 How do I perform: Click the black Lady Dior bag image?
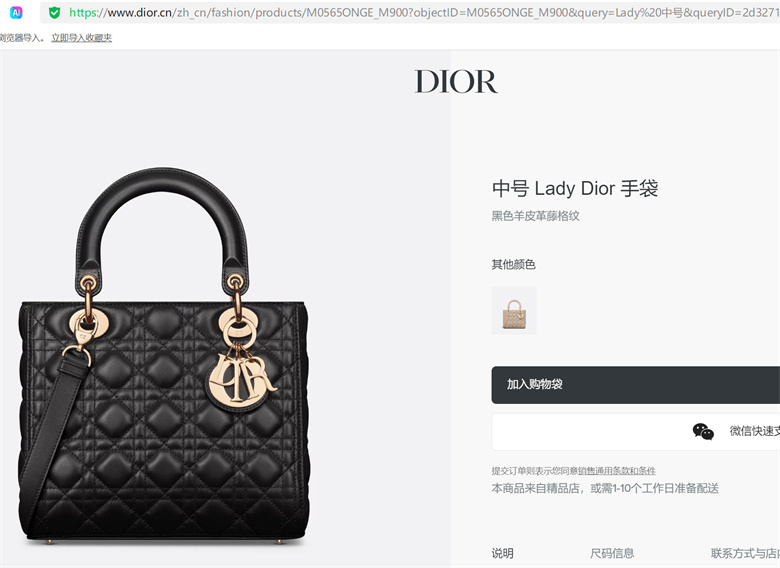point(163,356)
